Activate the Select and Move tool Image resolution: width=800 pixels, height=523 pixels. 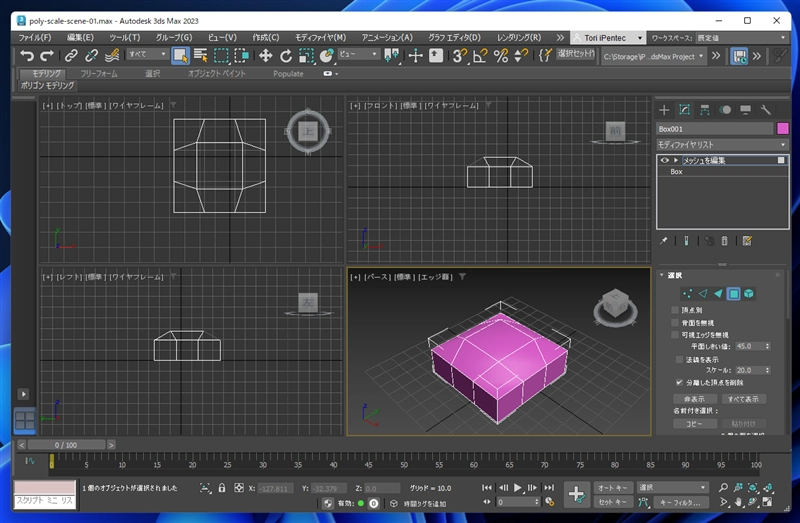click(x=265, y=55)
